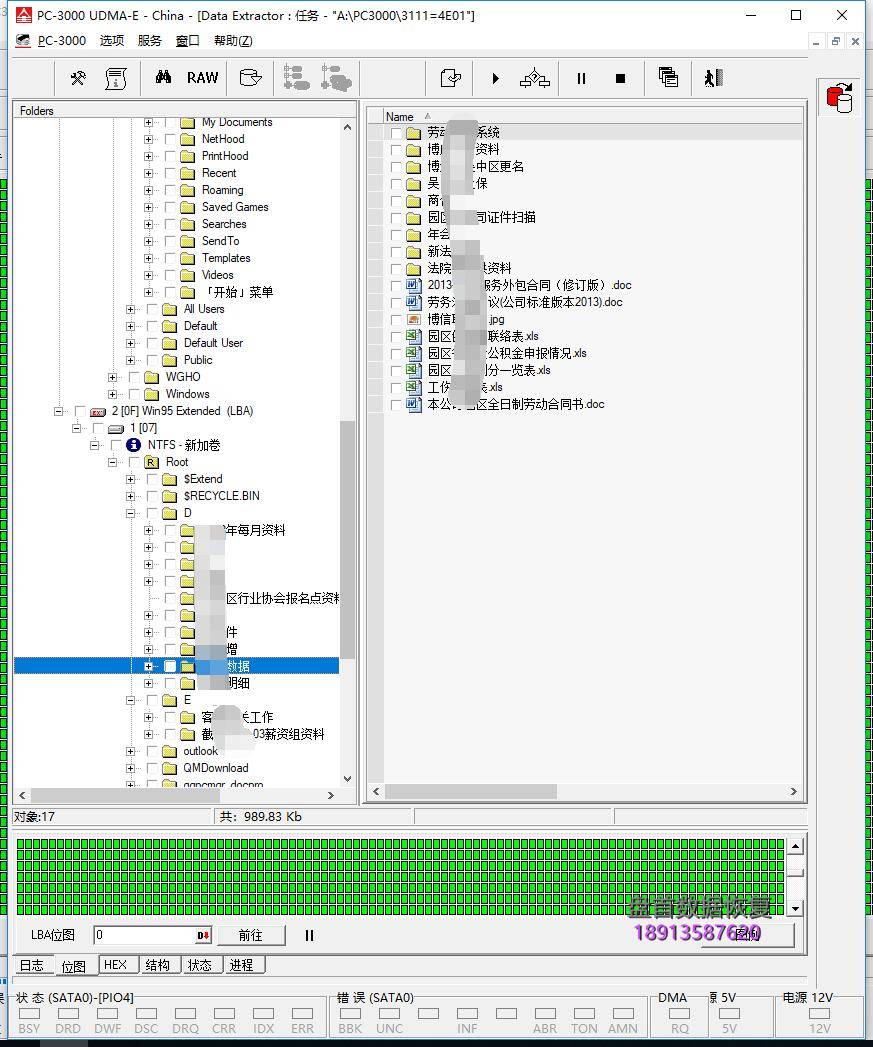
Task: Open the binoculars search tool
Action: pyautogui.click(x=164, y=77)
